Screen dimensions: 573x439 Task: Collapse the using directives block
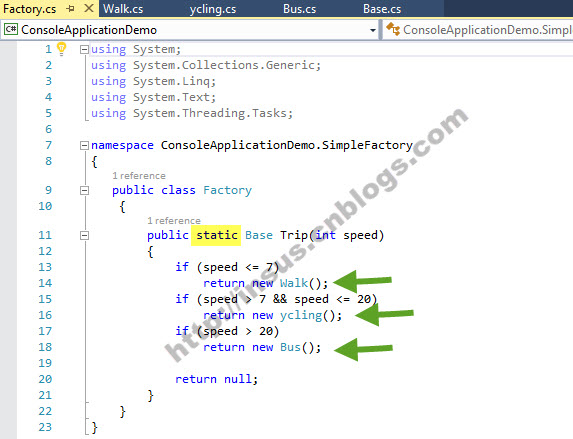coord(84,49)
